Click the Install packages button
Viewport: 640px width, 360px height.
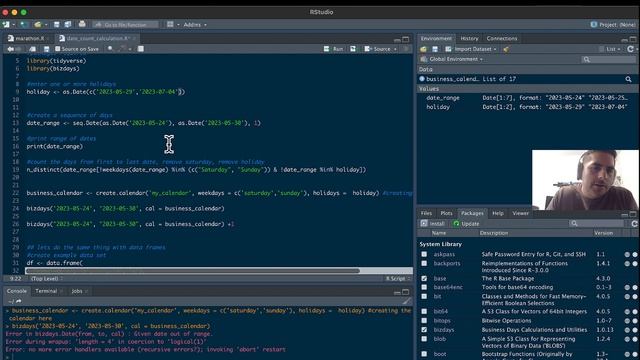433,224
